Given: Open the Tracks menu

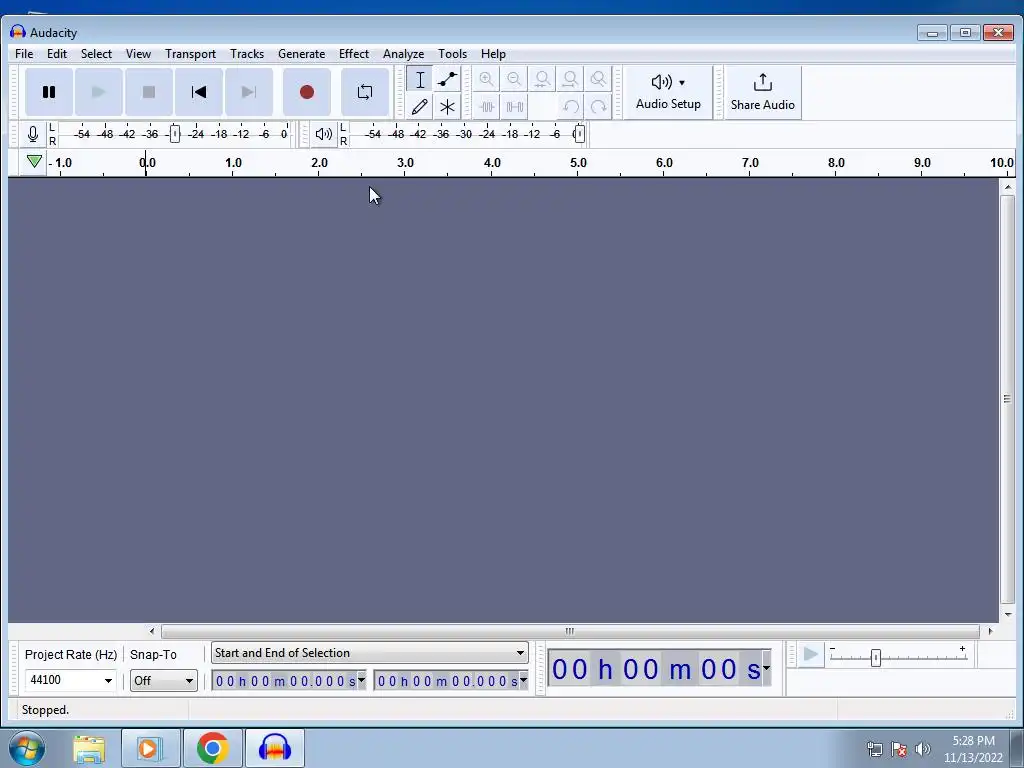Looking at the screenshot, I should click(x=247, y=54).
